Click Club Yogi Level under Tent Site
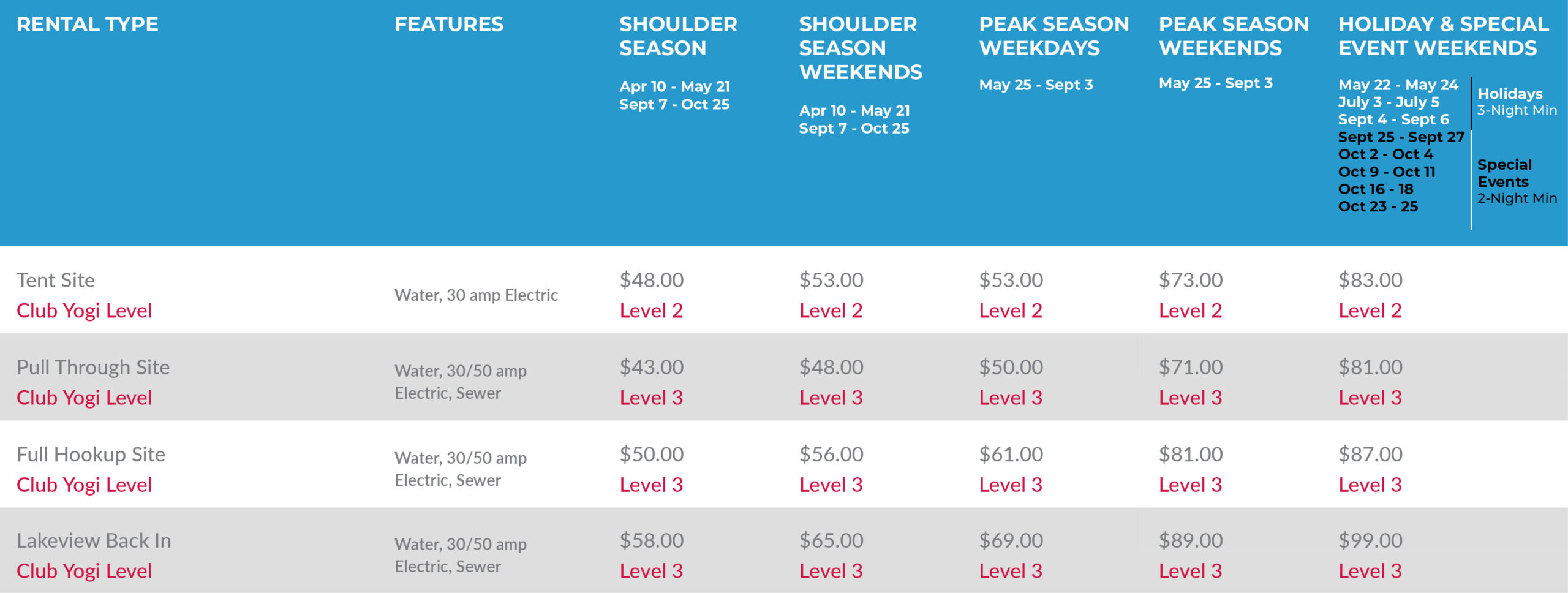This screenshot has height=593, width=1568. [84, 311]
